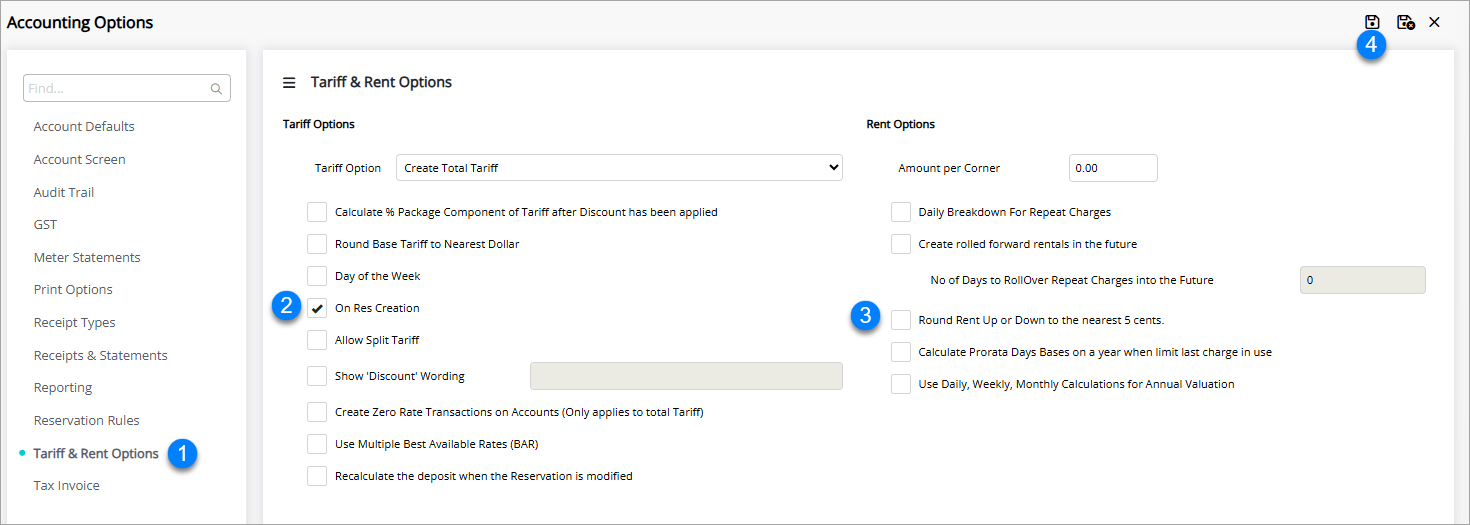Enable Round Rent Up or Down checkbox
This screenshot has width=1470, height=525.
click(901, 320)
